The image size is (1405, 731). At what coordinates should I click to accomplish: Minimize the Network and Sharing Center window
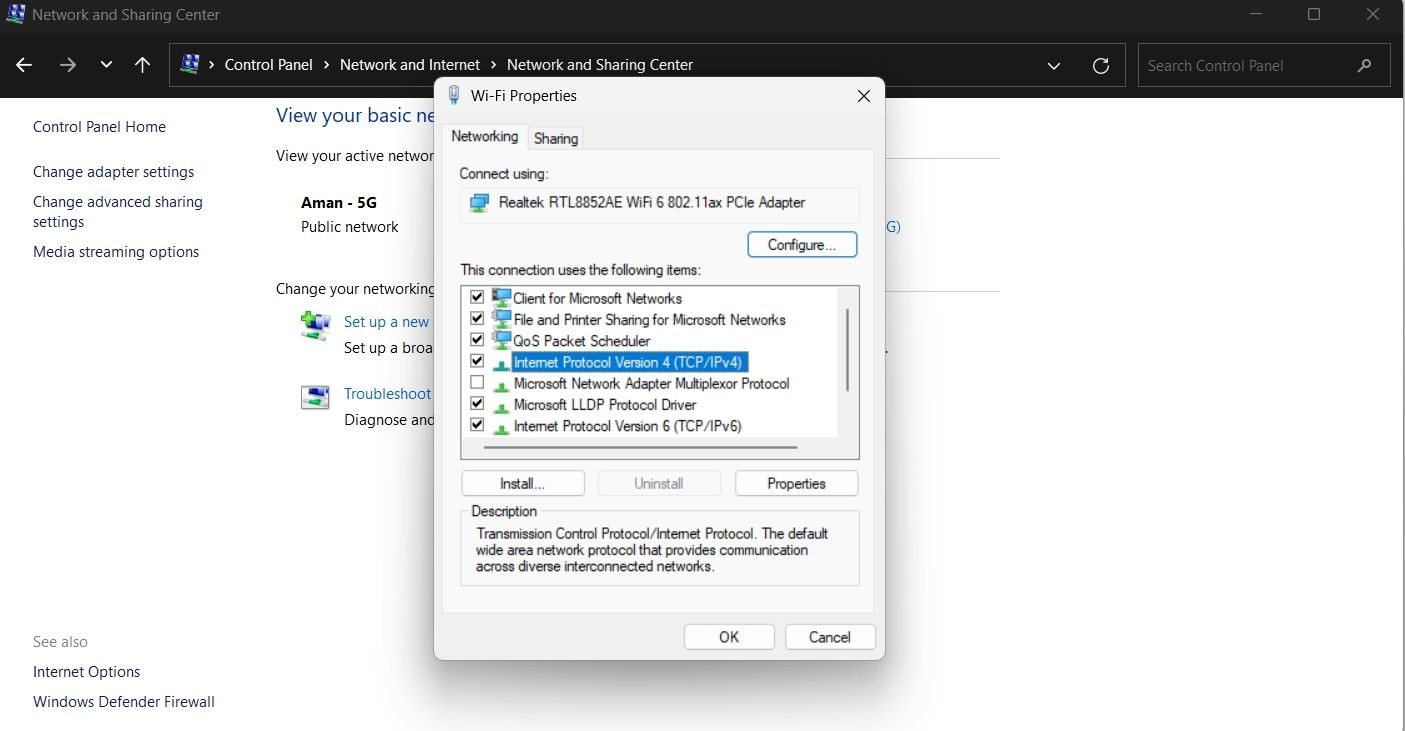click(x=1255, y=14)
